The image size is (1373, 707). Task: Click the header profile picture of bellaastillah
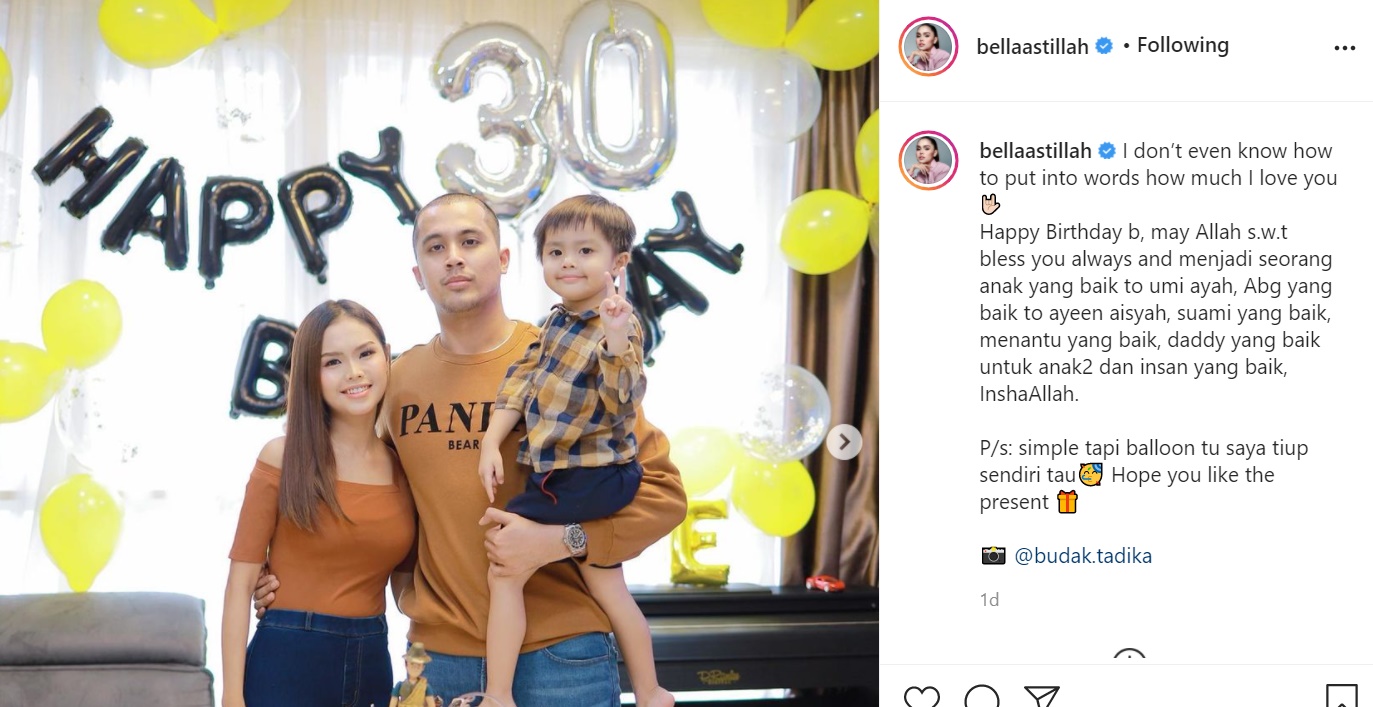tap(929, 46)
